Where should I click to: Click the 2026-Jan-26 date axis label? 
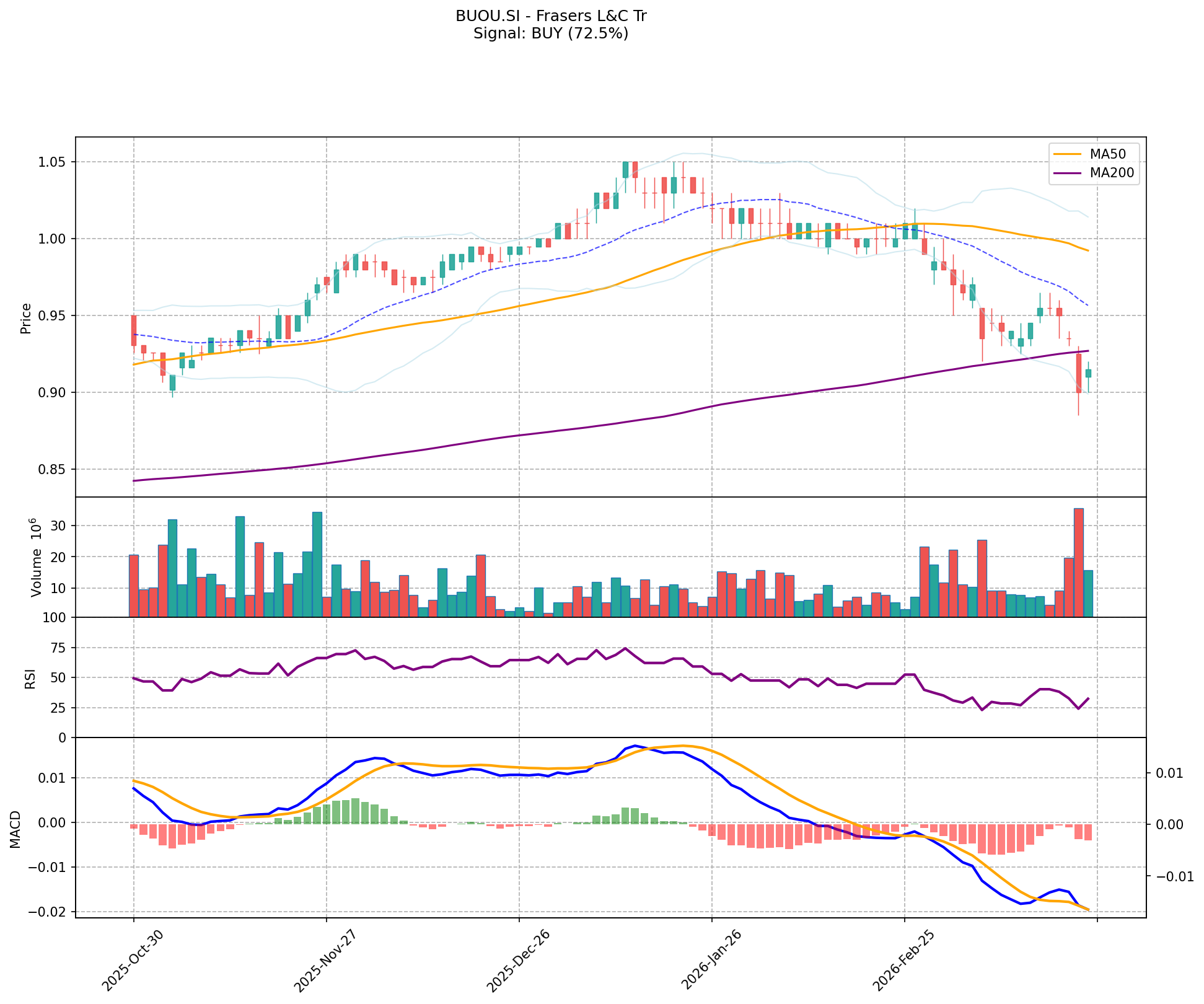[711, 961]
